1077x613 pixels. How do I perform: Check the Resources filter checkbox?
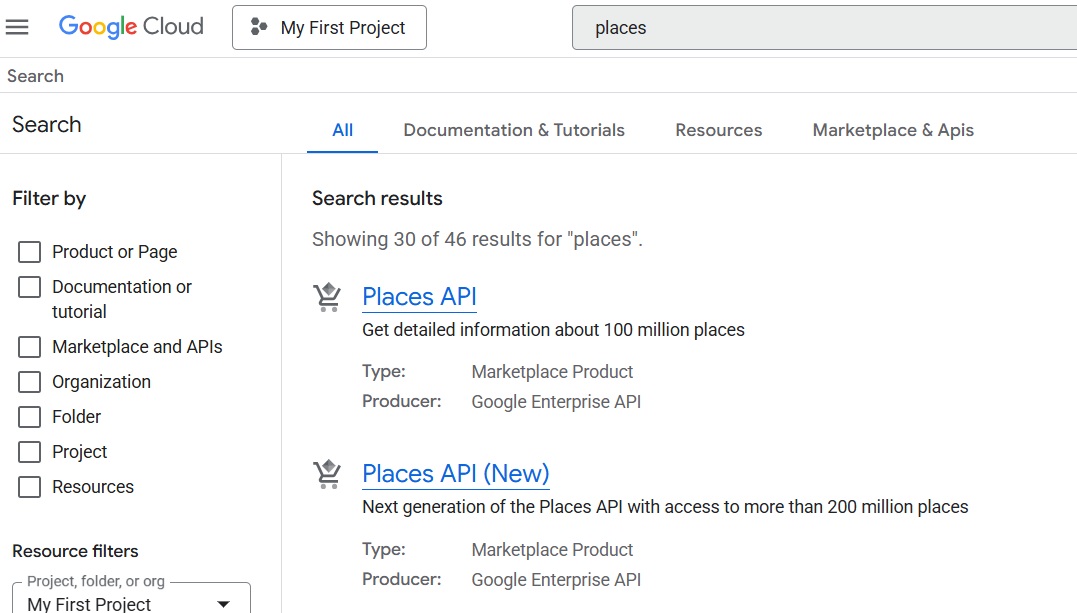(x=30, y=487)
